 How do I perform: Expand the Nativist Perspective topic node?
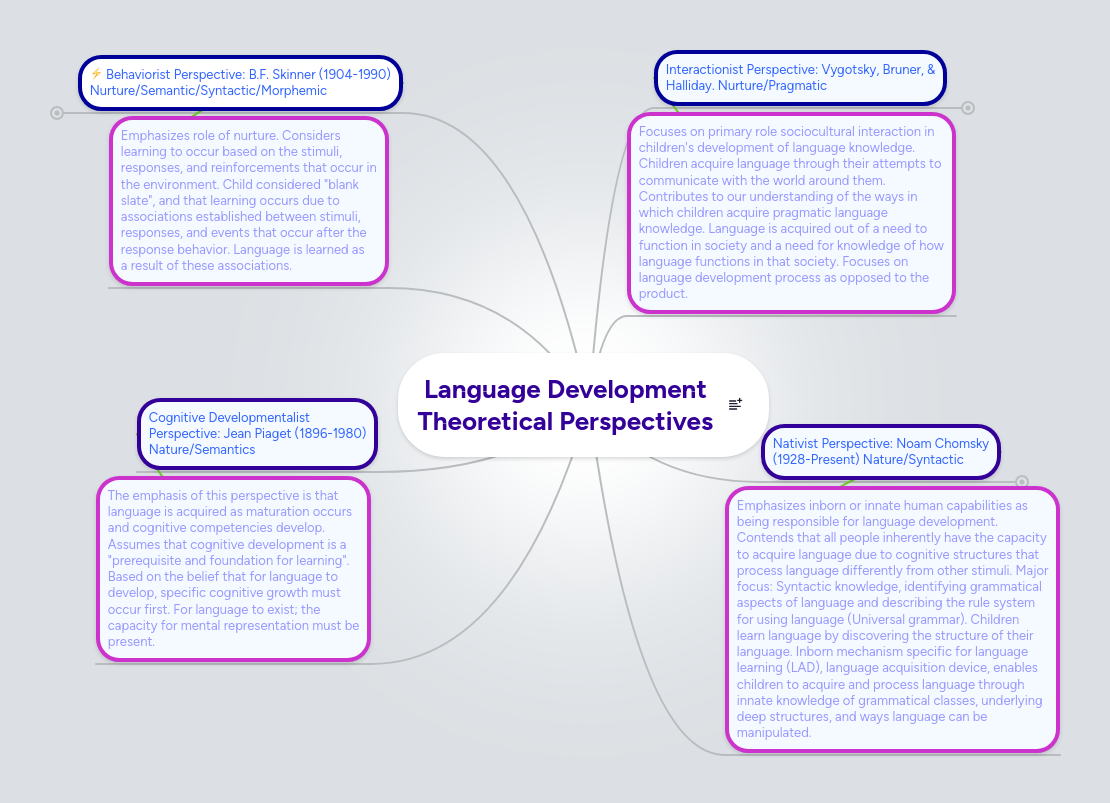pos(1022,481)
